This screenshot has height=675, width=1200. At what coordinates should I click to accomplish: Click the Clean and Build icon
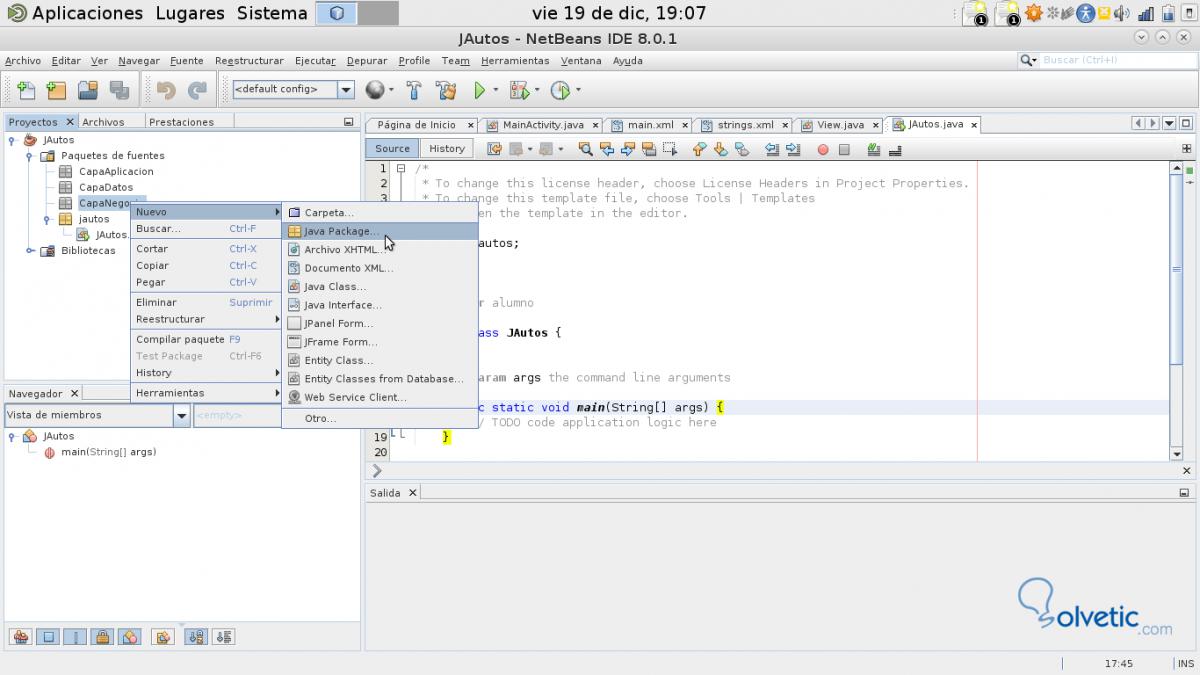[x=446, y=90]
